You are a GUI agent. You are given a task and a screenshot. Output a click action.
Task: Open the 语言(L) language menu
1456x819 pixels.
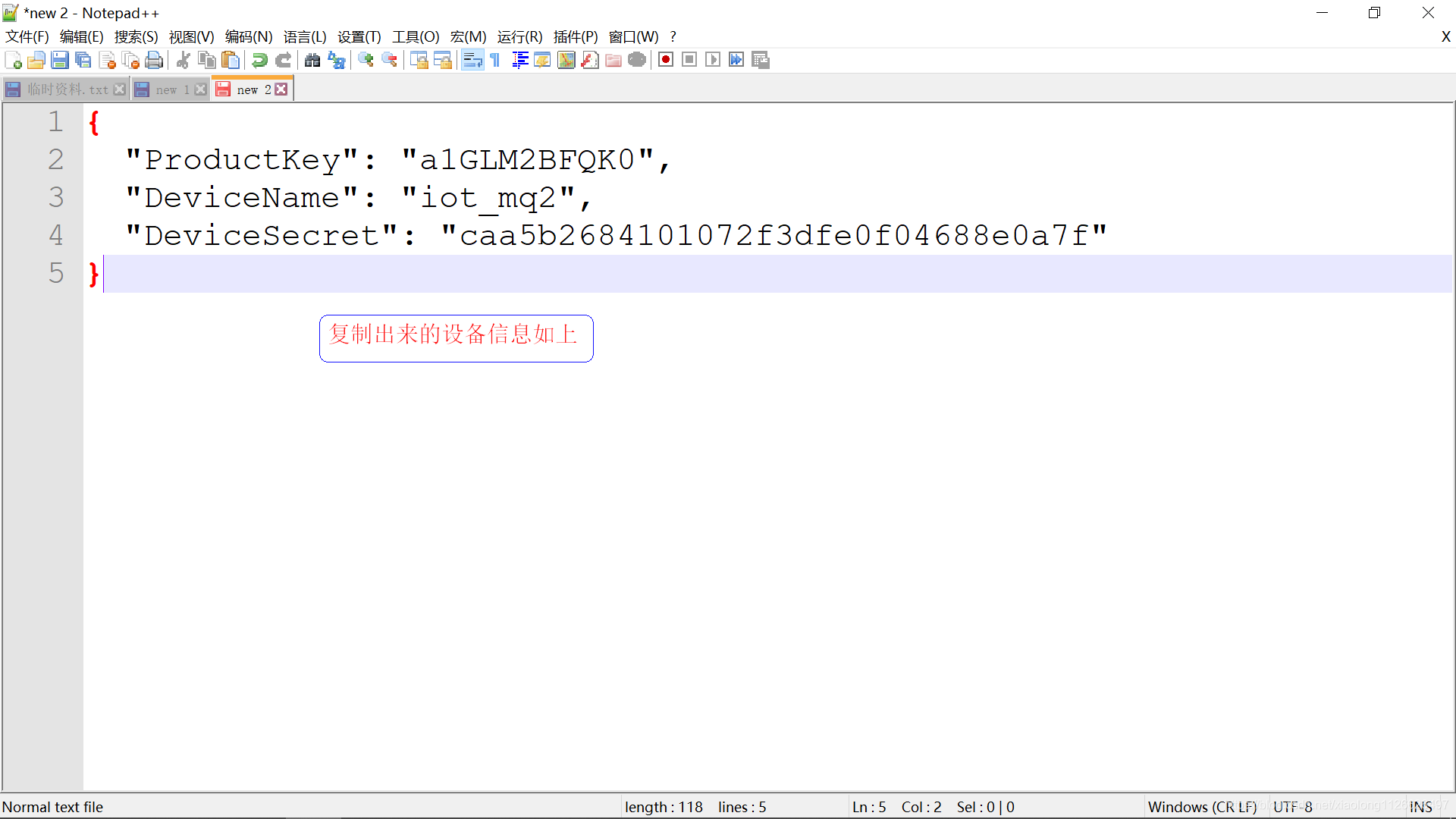[x=304, y=36]
